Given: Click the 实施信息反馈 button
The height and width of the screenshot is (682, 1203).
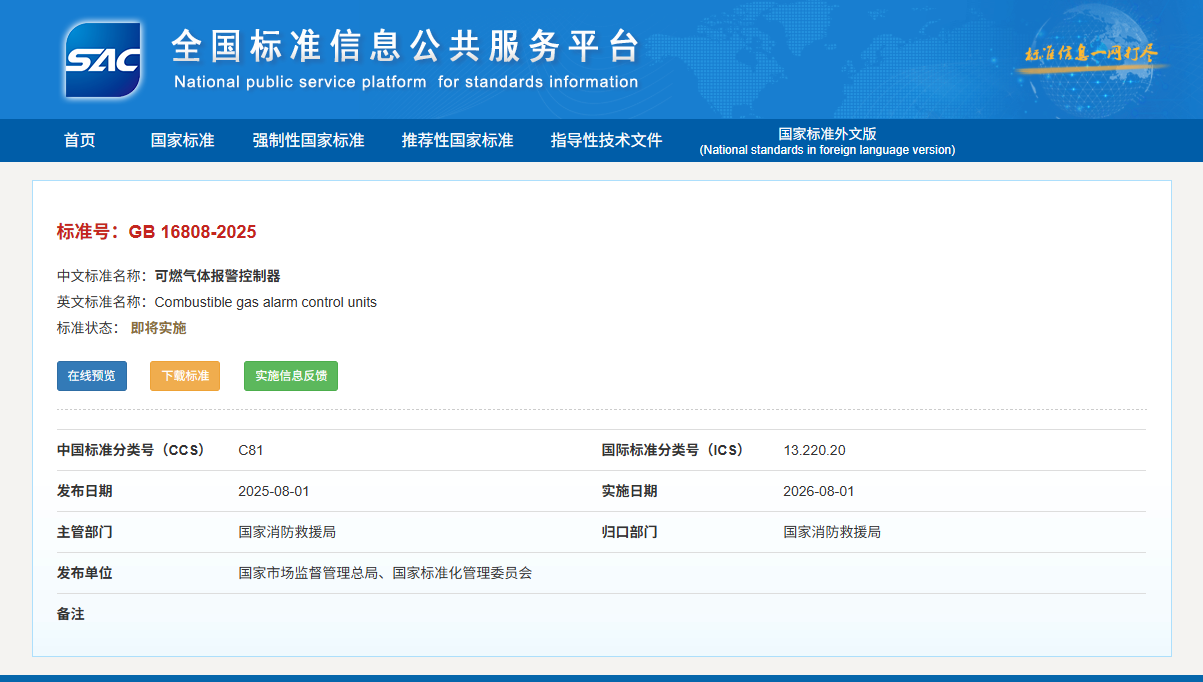Looking at the screenshot, I should click(291, 376).
